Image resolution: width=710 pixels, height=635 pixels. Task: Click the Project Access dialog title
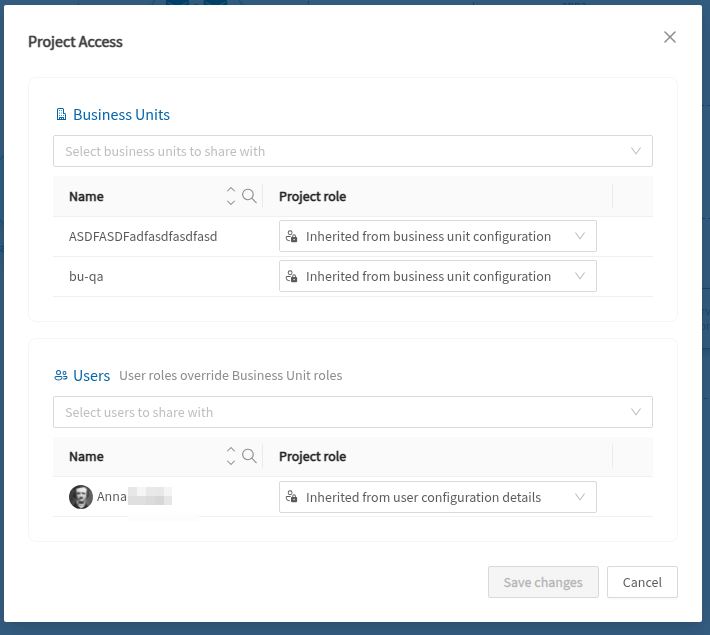tap(75, 42)
